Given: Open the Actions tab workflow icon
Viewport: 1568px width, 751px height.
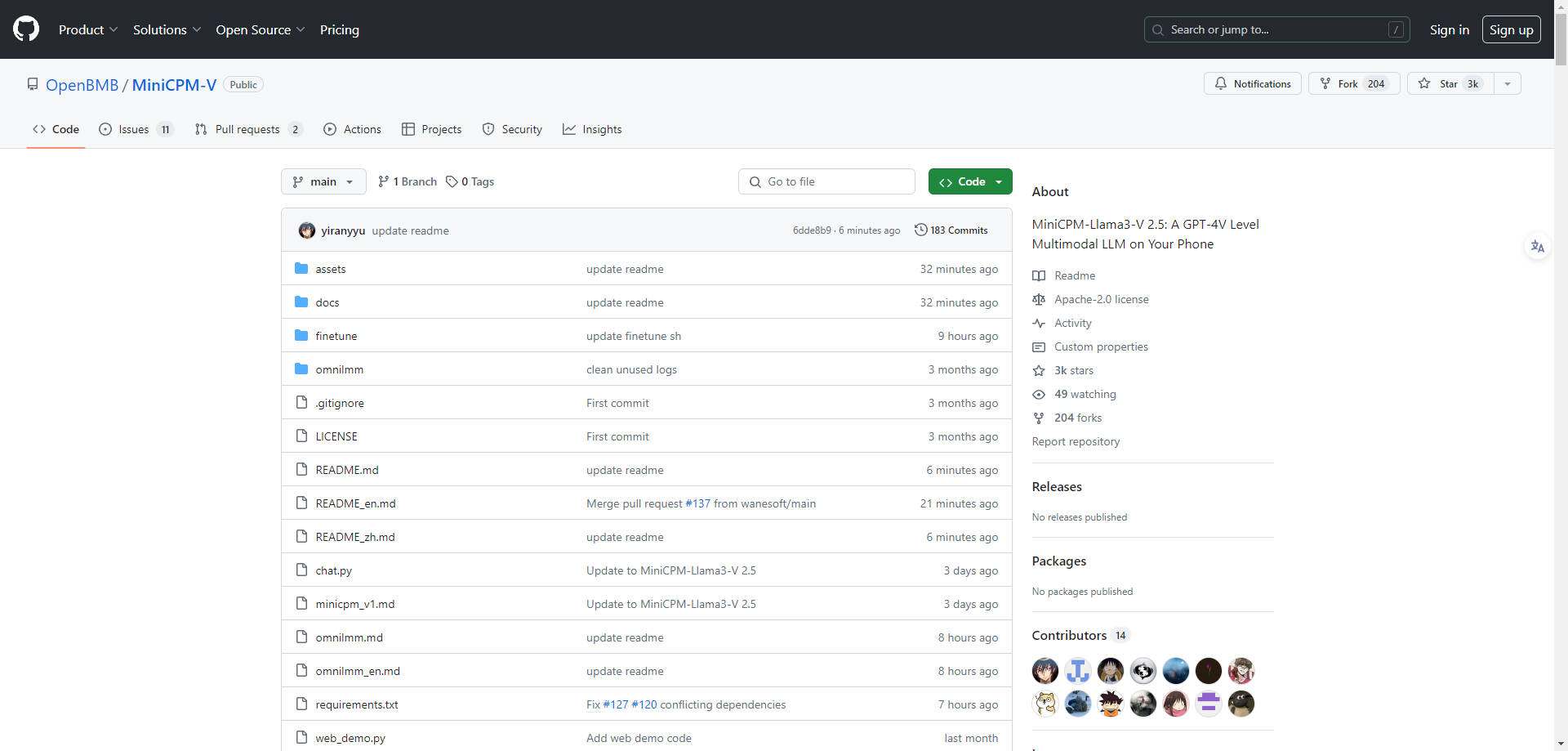Looking at the screenshot, I should tap(330, 129).
